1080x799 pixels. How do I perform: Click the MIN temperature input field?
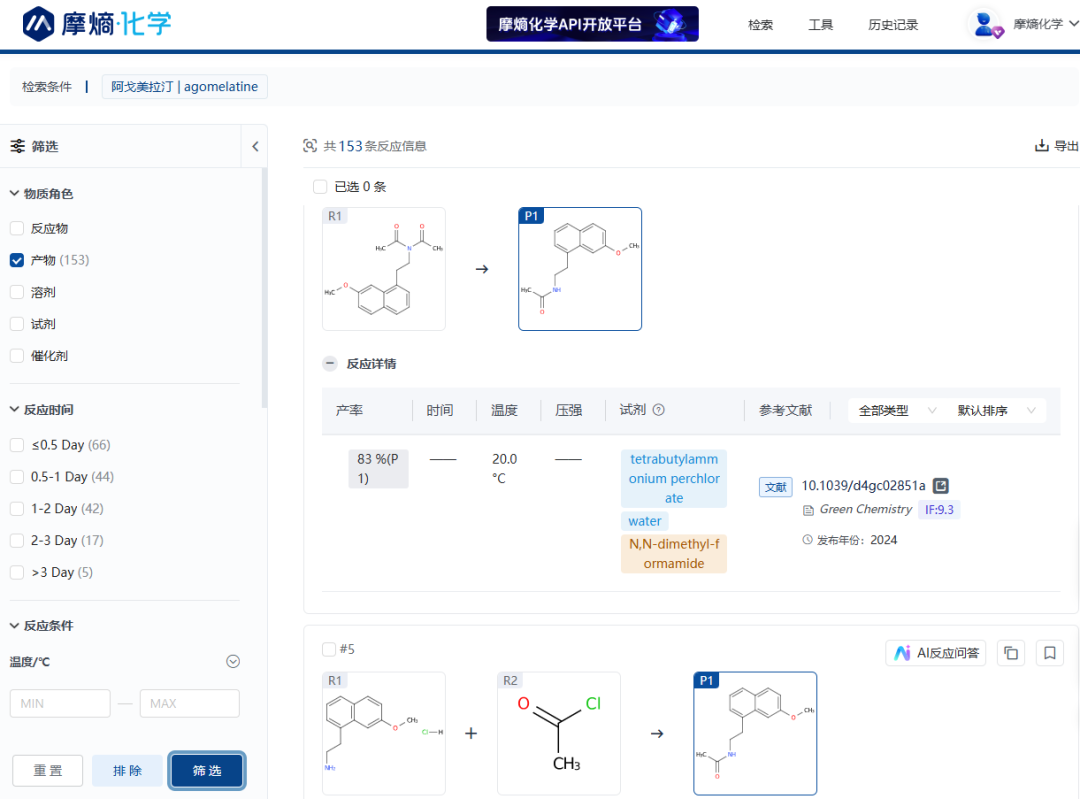pyautogui.click(x=60, y=703)
